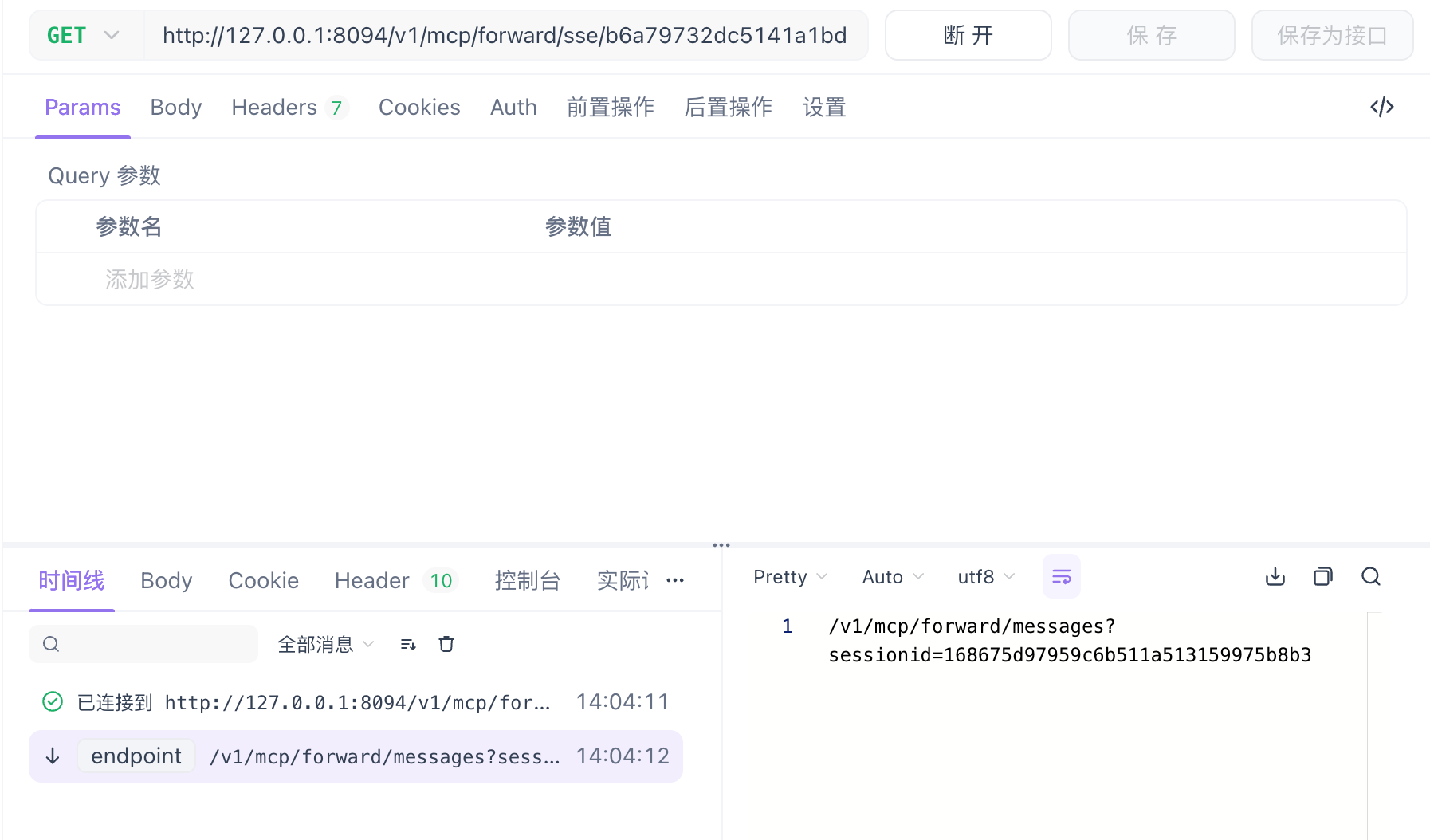Open the utf8 encoding dropdown

coord(985,576)
